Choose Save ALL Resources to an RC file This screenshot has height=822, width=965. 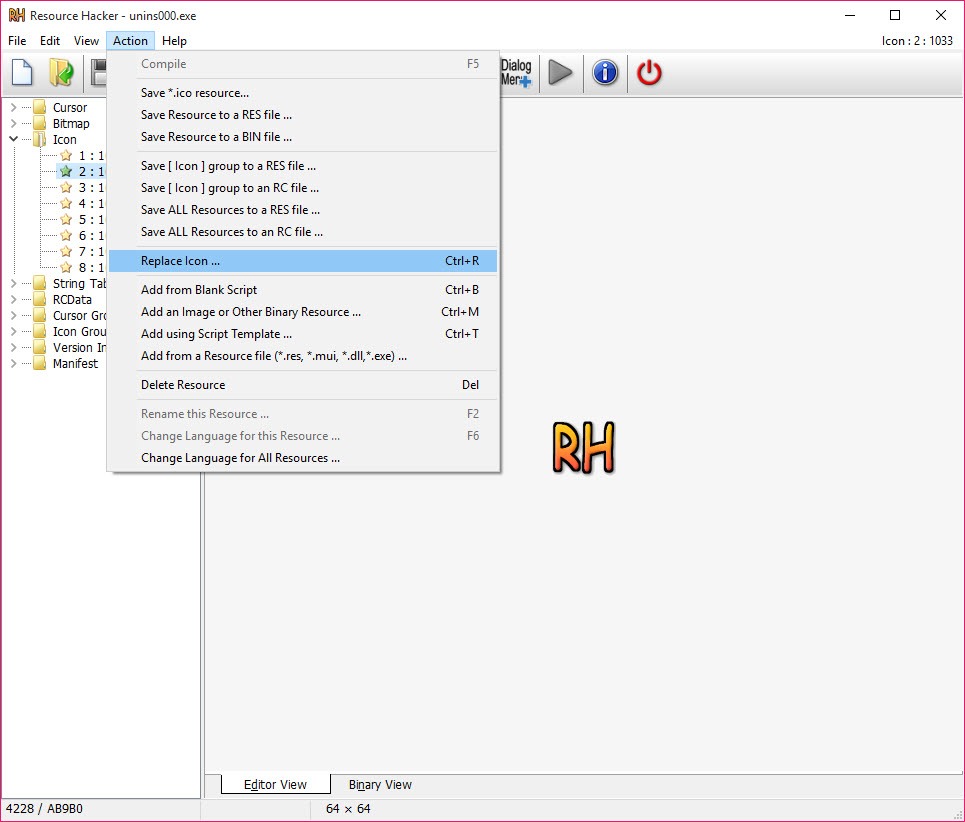(303, 232)
